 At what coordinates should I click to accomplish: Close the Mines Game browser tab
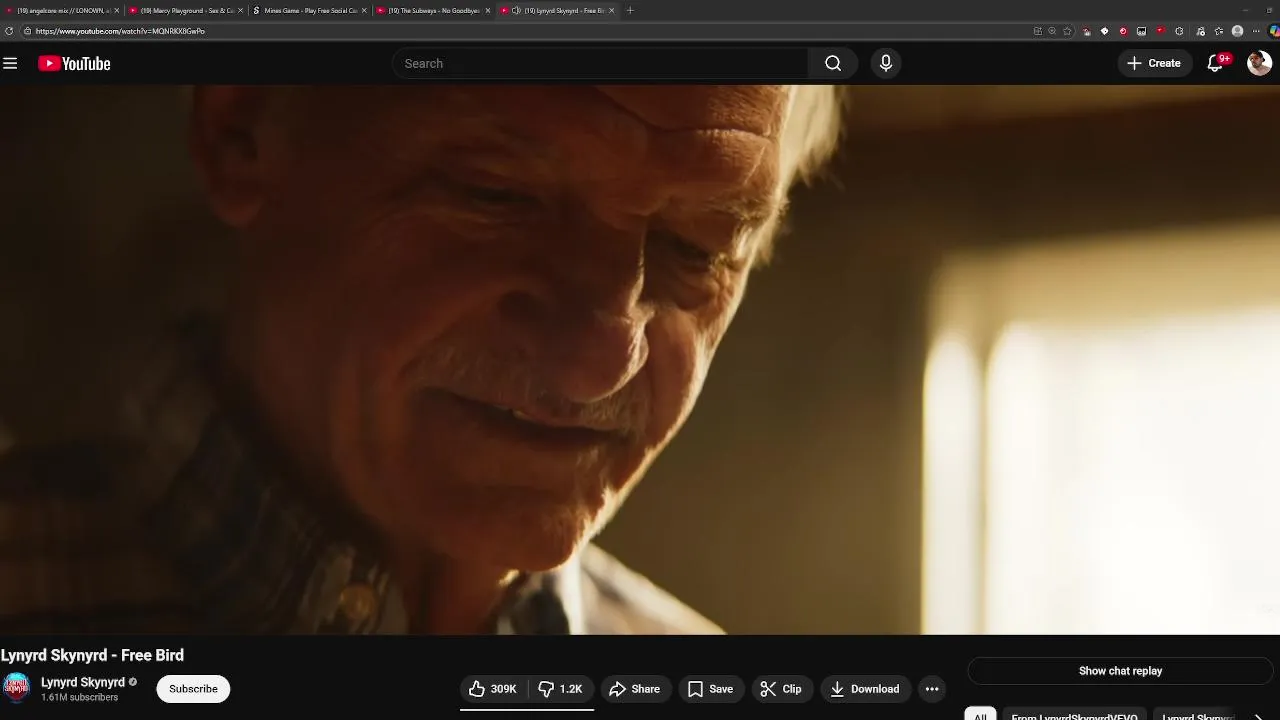point(364,10)
